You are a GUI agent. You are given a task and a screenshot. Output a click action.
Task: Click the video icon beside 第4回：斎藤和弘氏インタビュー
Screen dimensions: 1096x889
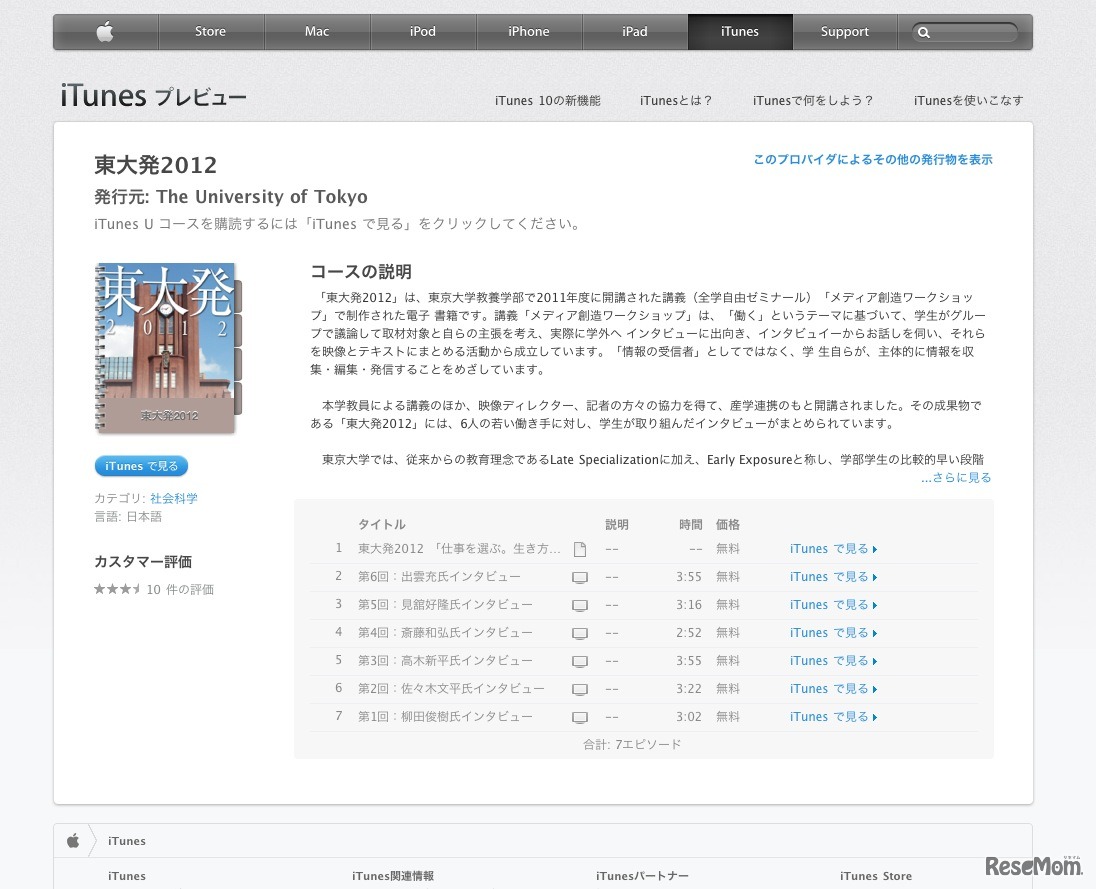[580, 633]
